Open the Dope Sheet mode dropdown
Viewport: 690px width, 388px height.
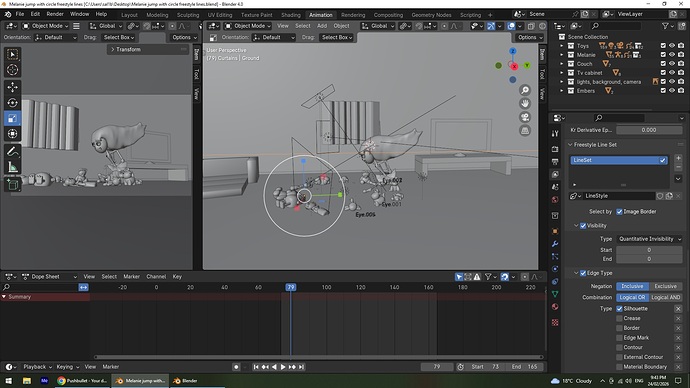pyautogui.click(x=49, y=277)
